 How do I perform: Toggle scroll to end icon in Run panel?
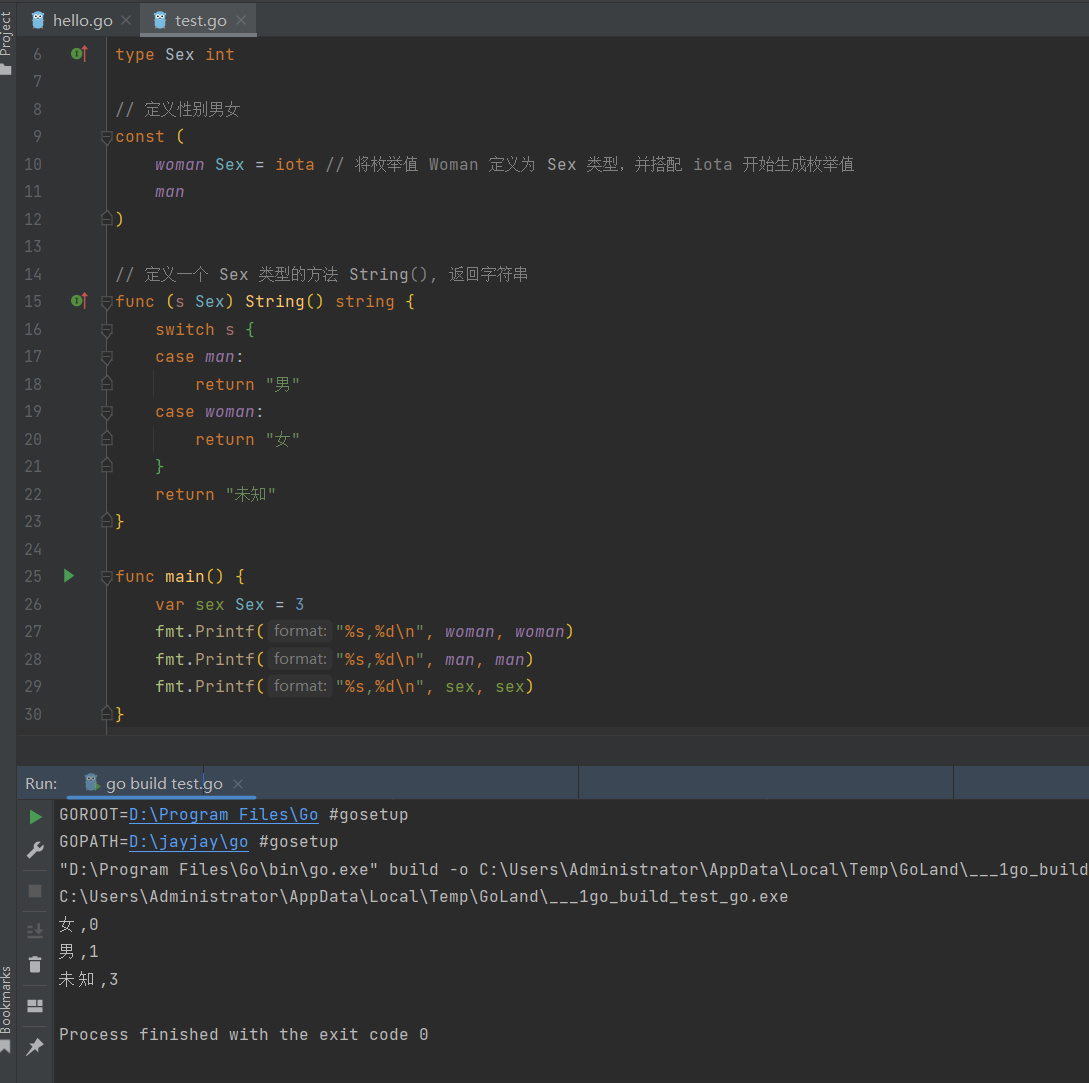[35, 931]
